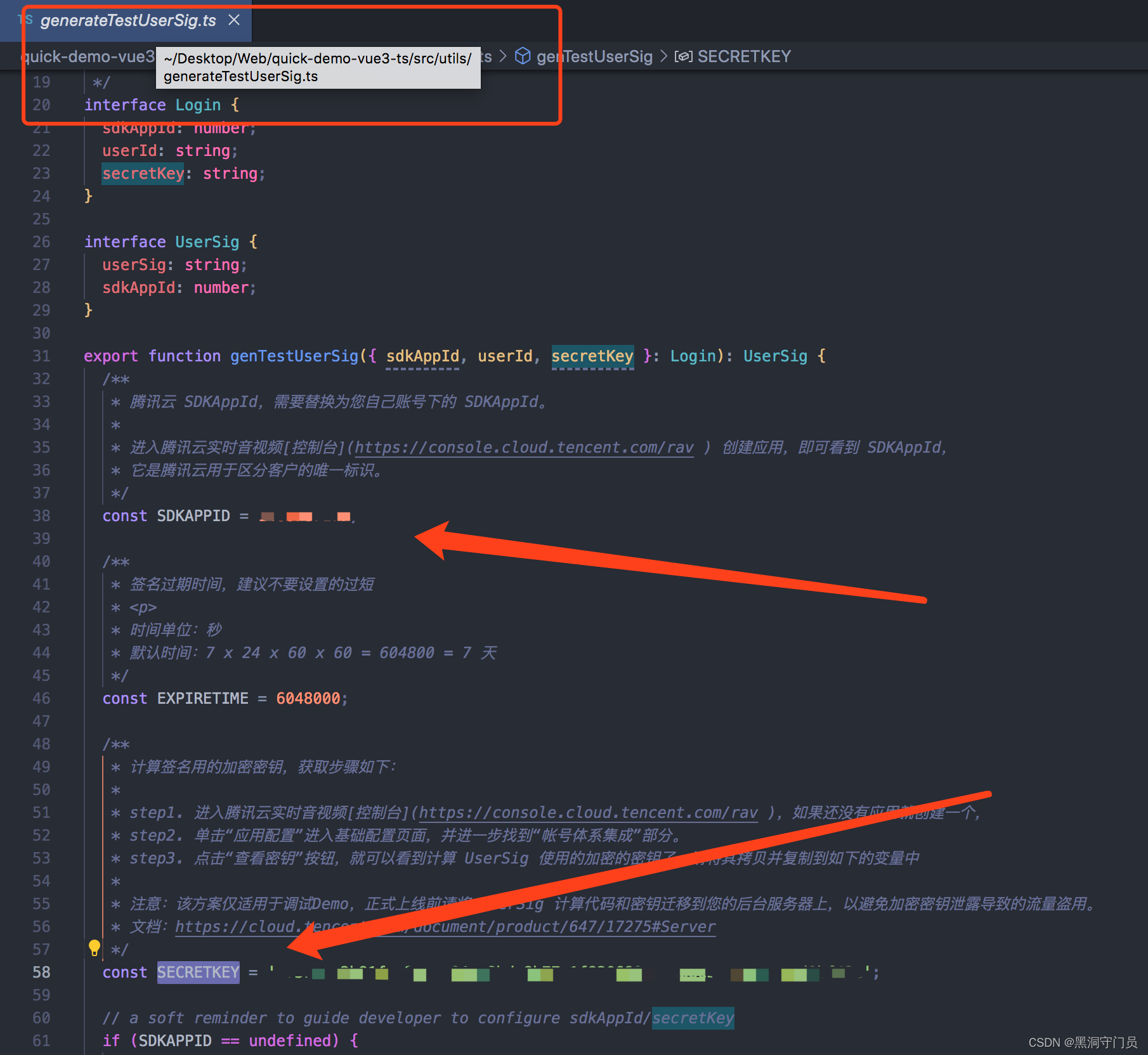Viewport: 1148px width, 1055px height.
Task: Click the constant symbol icon before SECRETKEY breadcrumb
Action: 683,57
